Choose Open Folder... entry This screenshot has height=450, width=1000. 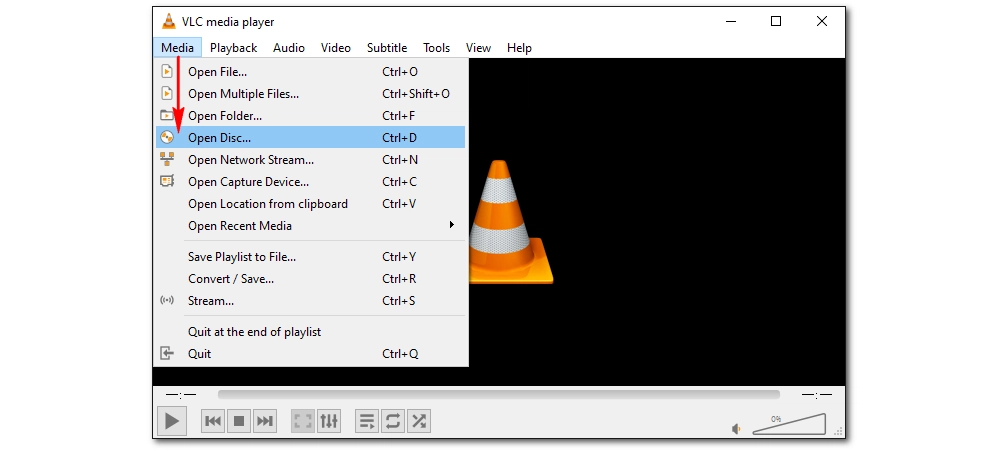311,116
